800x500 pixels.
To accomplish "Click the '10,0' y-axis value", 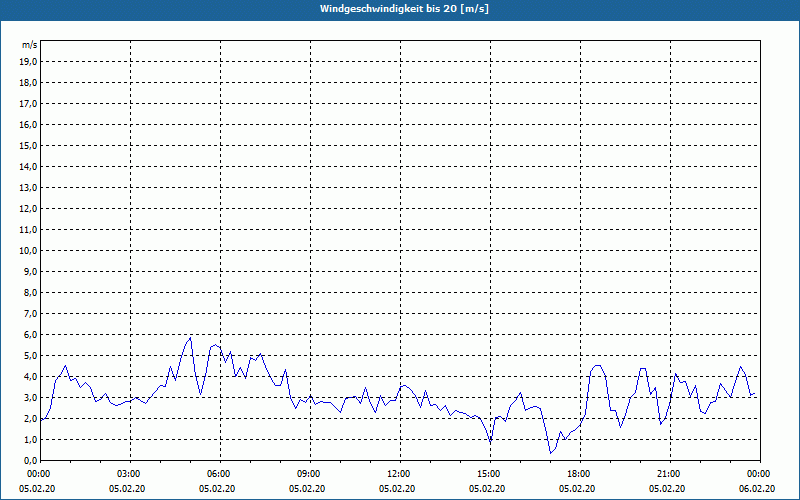I will click(28, 251).
